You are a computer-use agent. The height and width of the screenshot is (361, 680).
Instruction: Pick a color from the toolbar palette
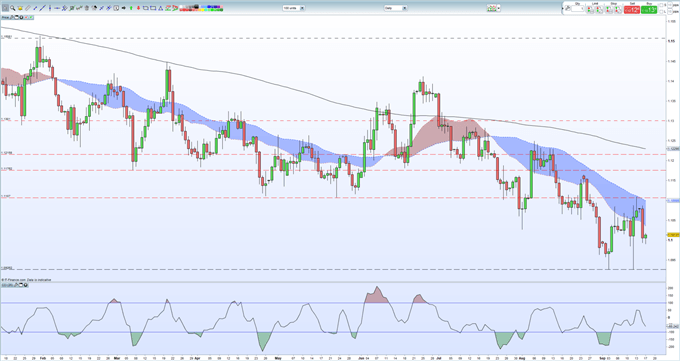pos(201,8)
